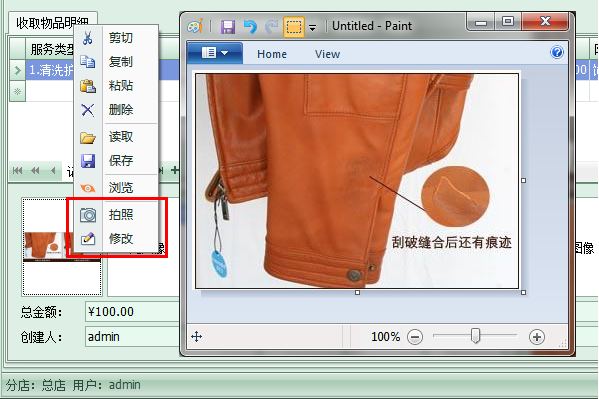Image resolution: width=599 pixels, height=399 pixels.
Task: Click the bottom-center canvas resize handle in Paint
Action: click(x=357, y=292)
